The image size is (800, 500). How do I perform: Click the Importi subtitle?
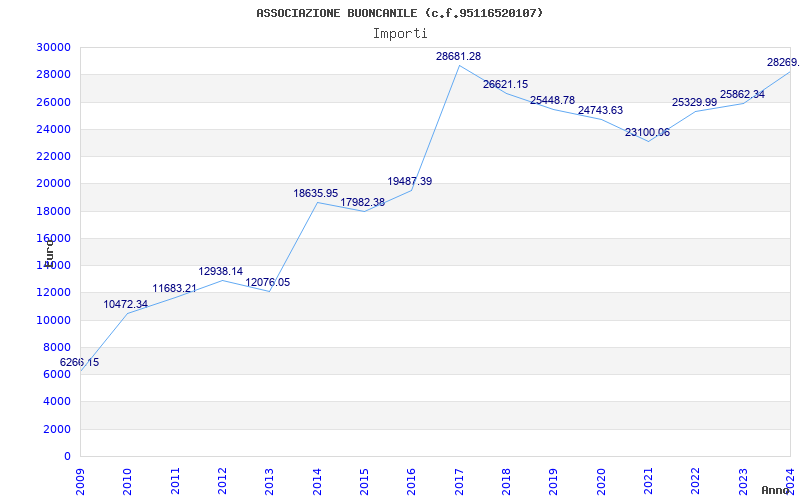[x=400, y=34]
